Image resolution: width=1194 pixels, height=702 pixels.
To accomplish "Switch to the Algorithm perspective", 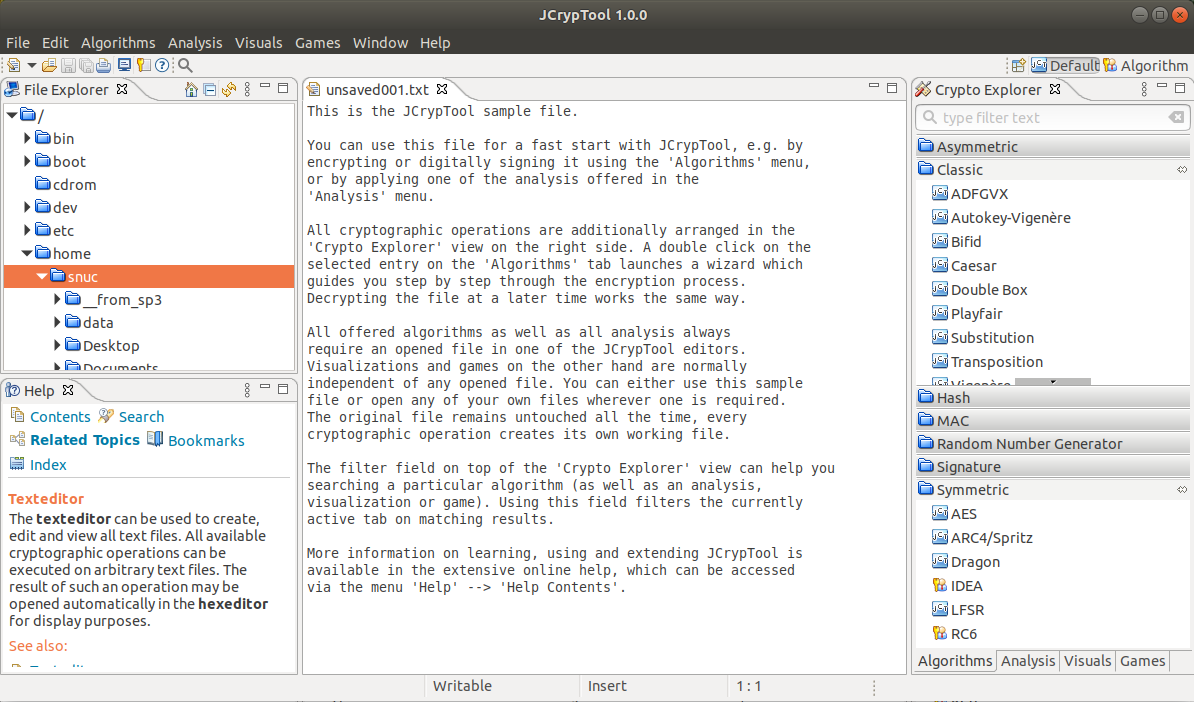I will 1145,65.
